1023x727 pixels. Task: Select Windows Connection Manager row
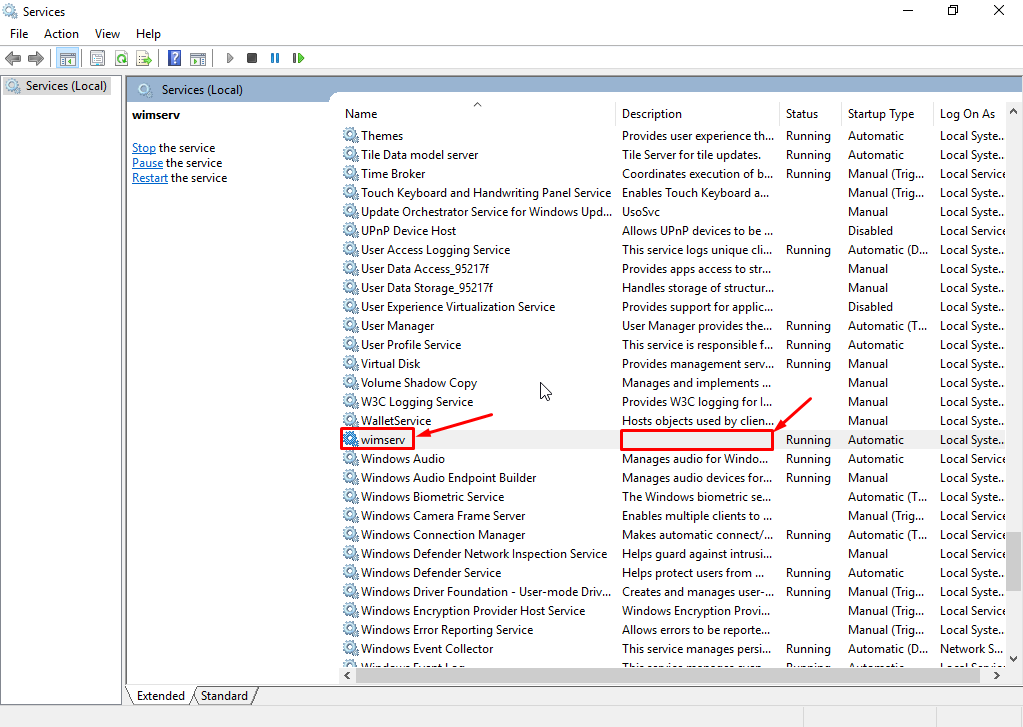pos(673,534)
